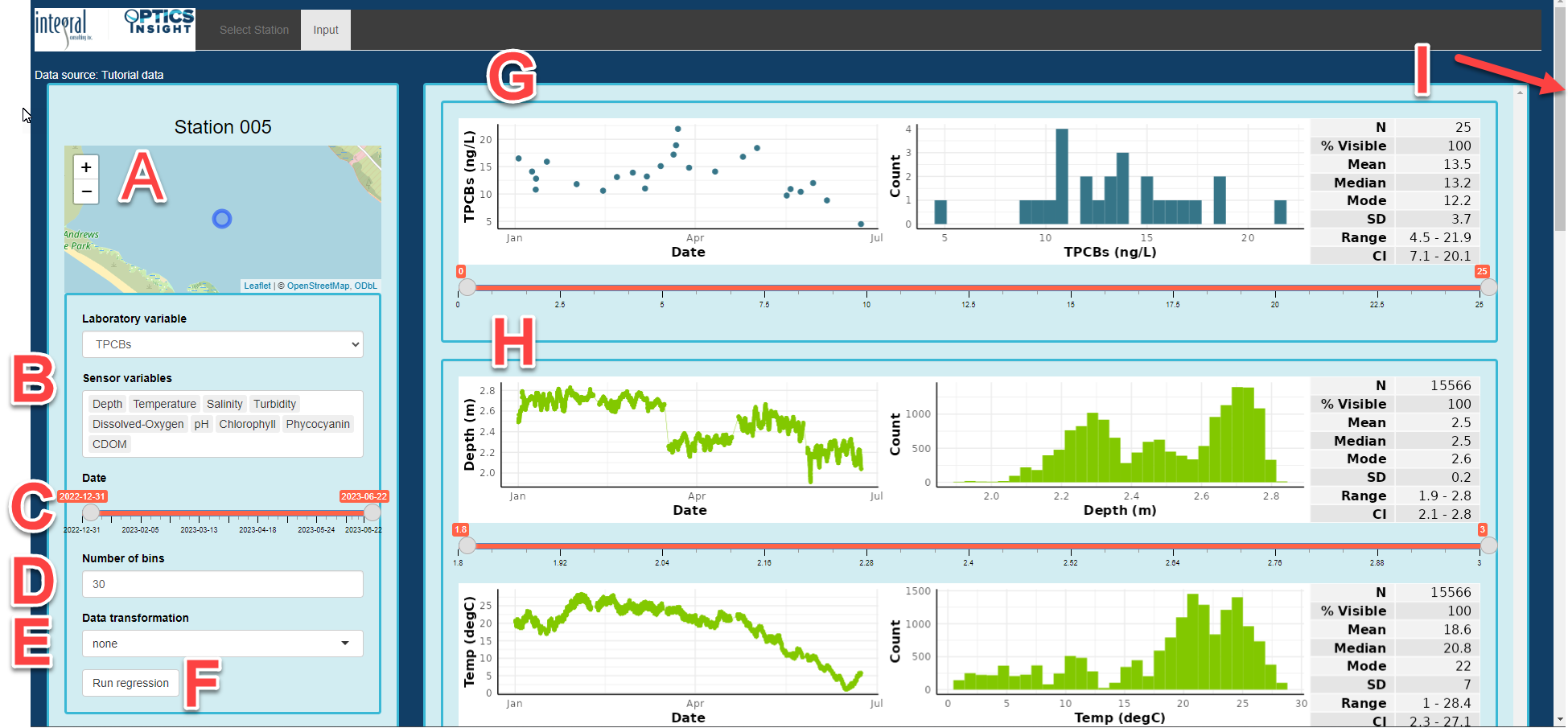The image size is (1568, 728).
Task: Click the Depth range slider left handle
Action: 467,545
